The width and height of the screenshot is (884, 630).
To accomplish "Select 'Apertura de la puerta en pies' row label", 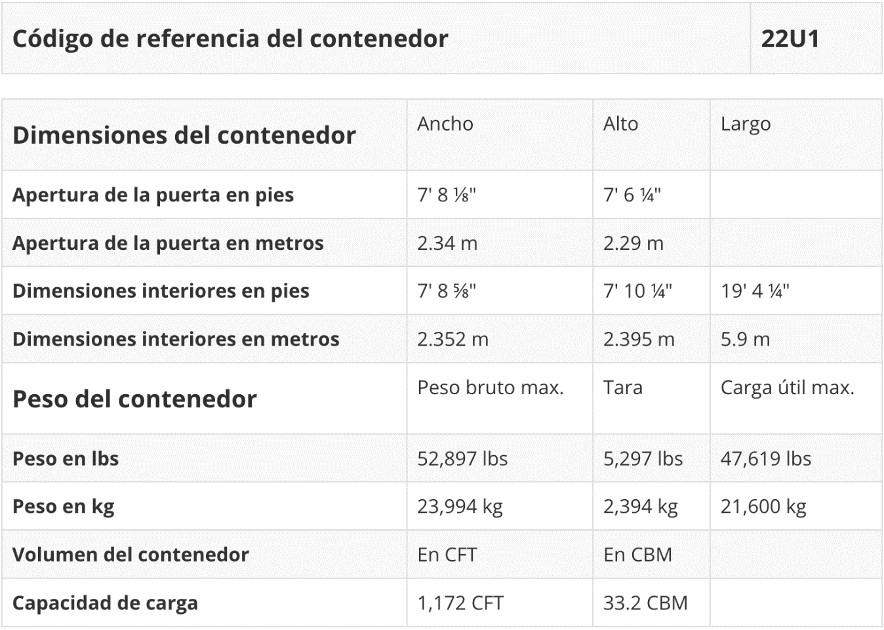I will tap(153, 195).
